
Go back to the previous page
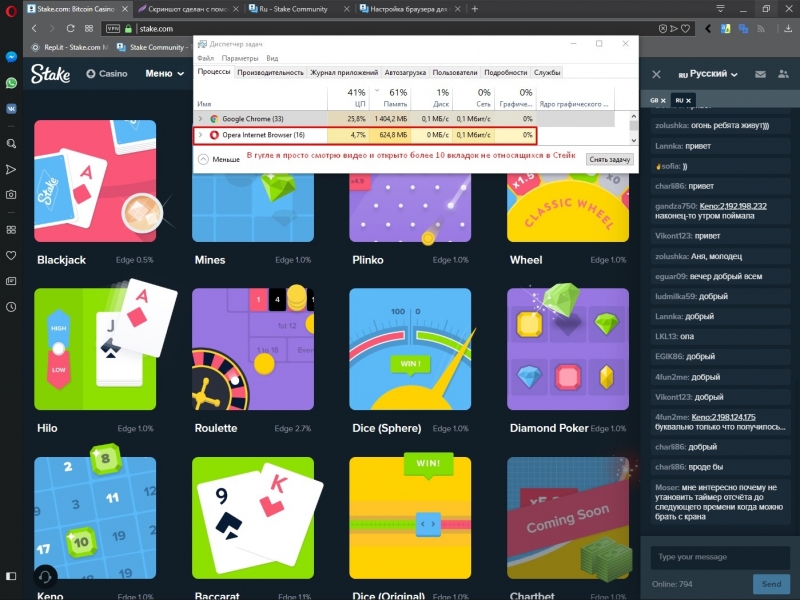click(x=34, y=29)
